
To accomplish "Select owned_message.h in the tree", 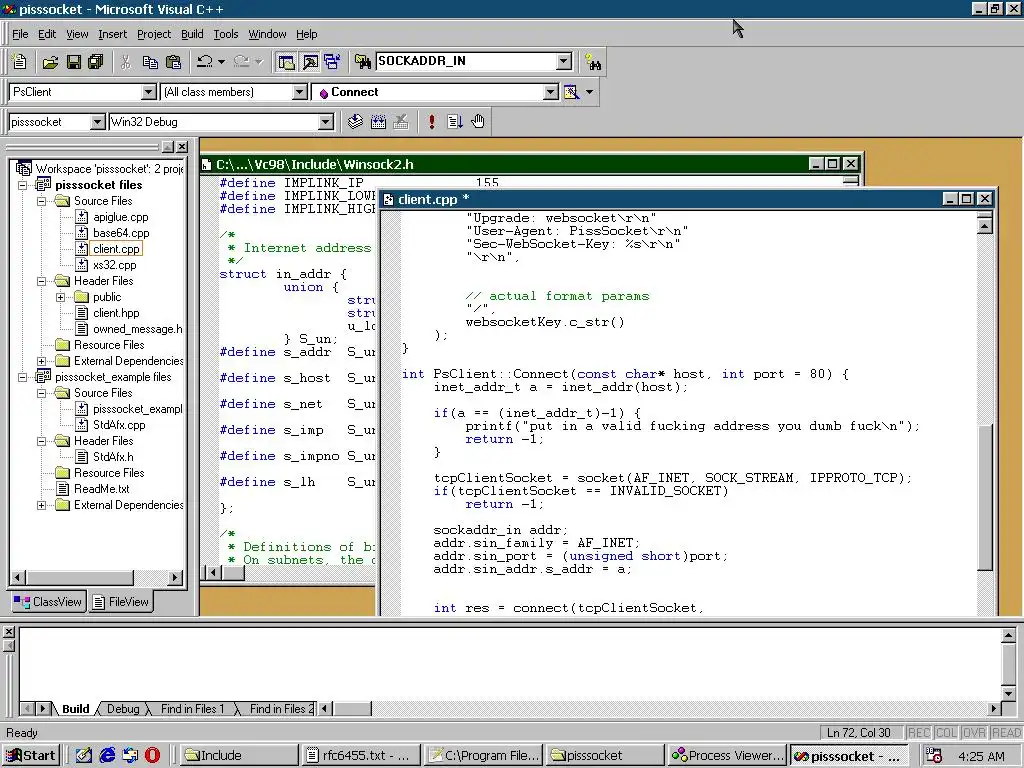I will click(137, 329).
